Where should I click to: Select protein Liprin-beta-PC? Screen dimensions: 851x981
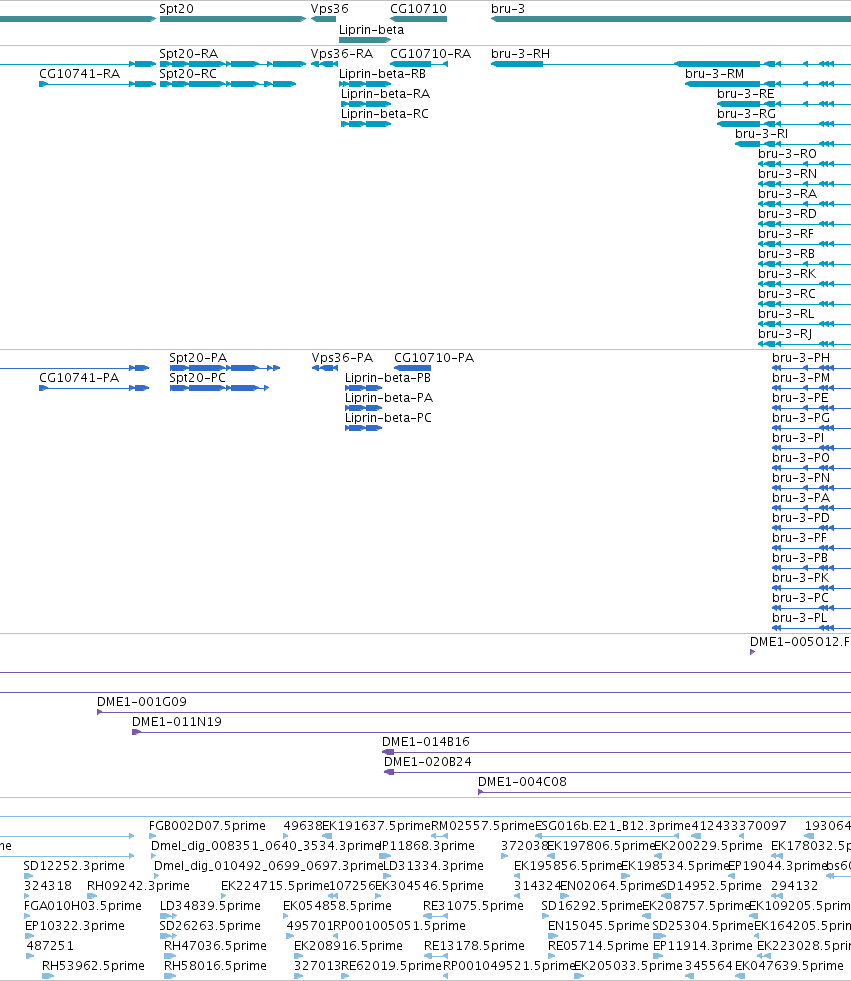[x=389, y=418]
